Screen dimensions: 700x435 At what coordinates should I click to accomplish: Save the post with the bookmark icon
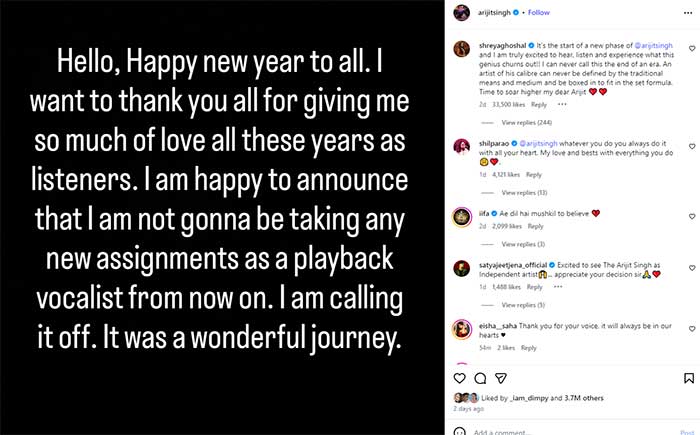(688, 378)
